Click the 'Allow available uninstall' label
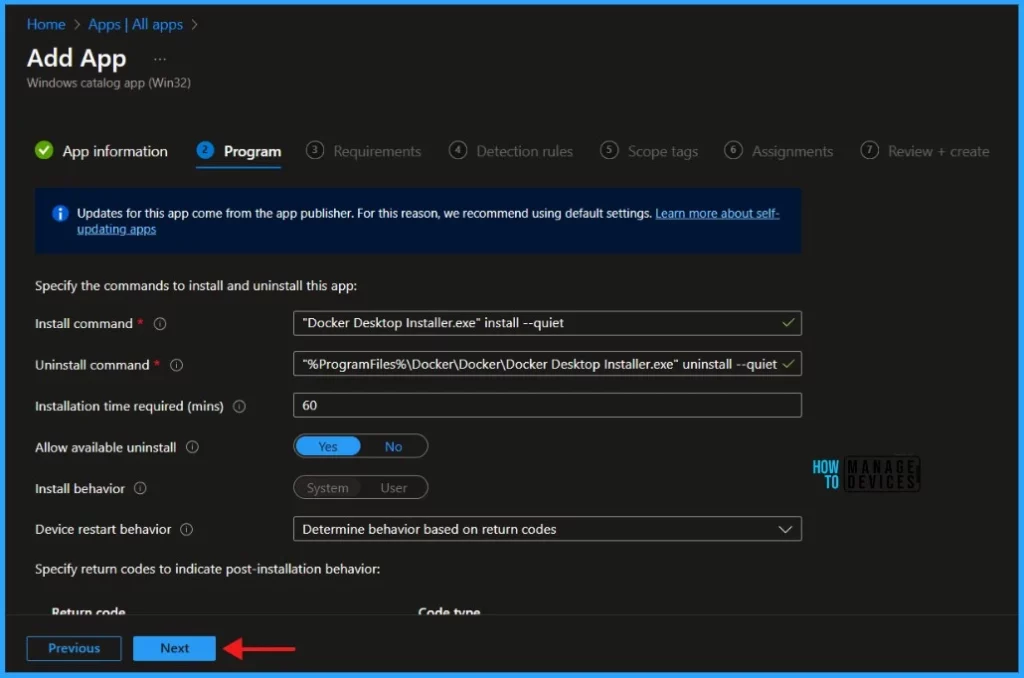The image size is (1024, 678). 106,447
